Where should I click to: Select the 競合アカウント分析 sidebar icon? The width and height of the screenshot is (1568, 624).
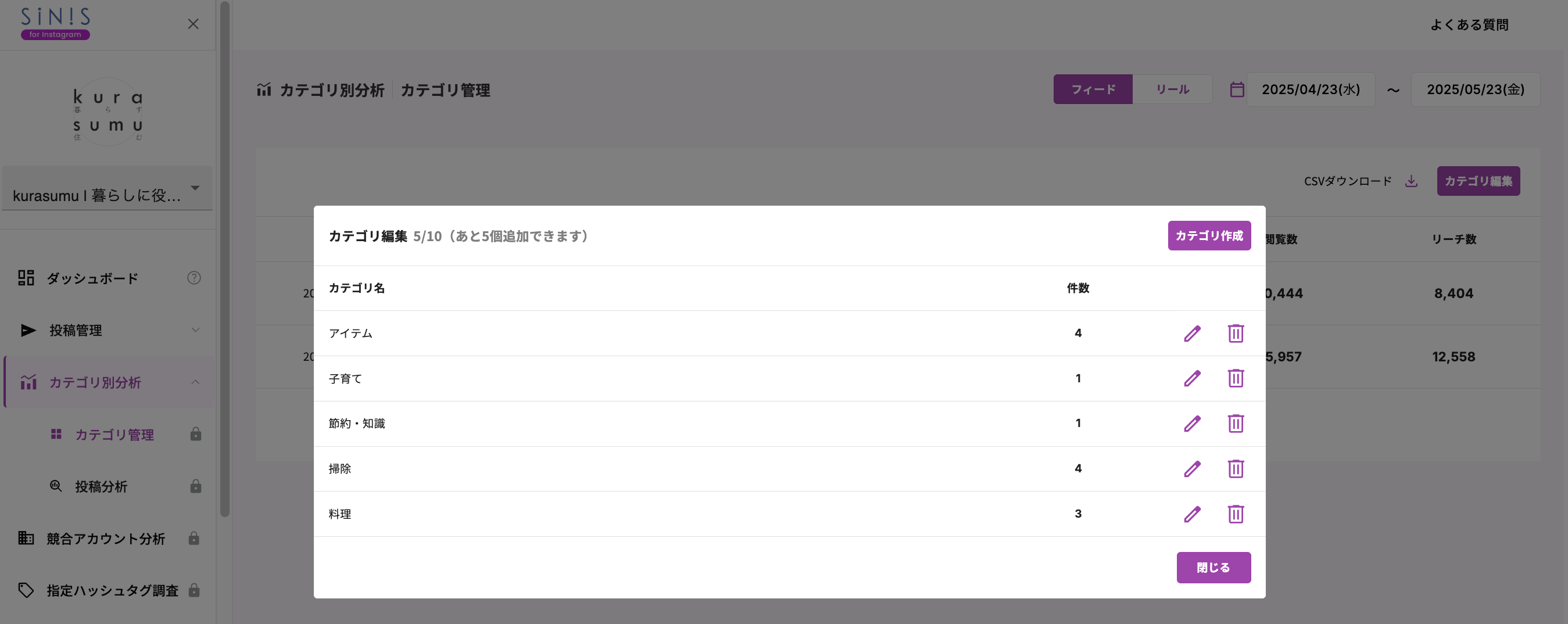coord(26,538)
